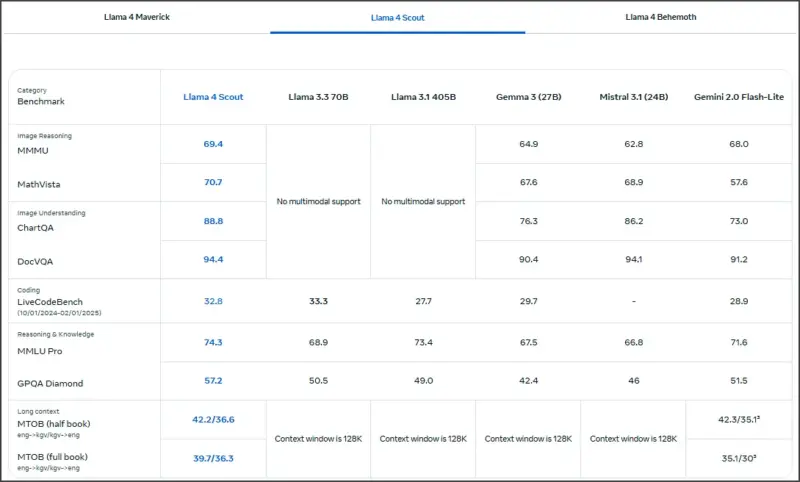This screenshot has width=800, height=482.
Task: Click "No multimodal support" under Llama 3.3 70B
Action: pyautogui.click(x=318, y=201)
